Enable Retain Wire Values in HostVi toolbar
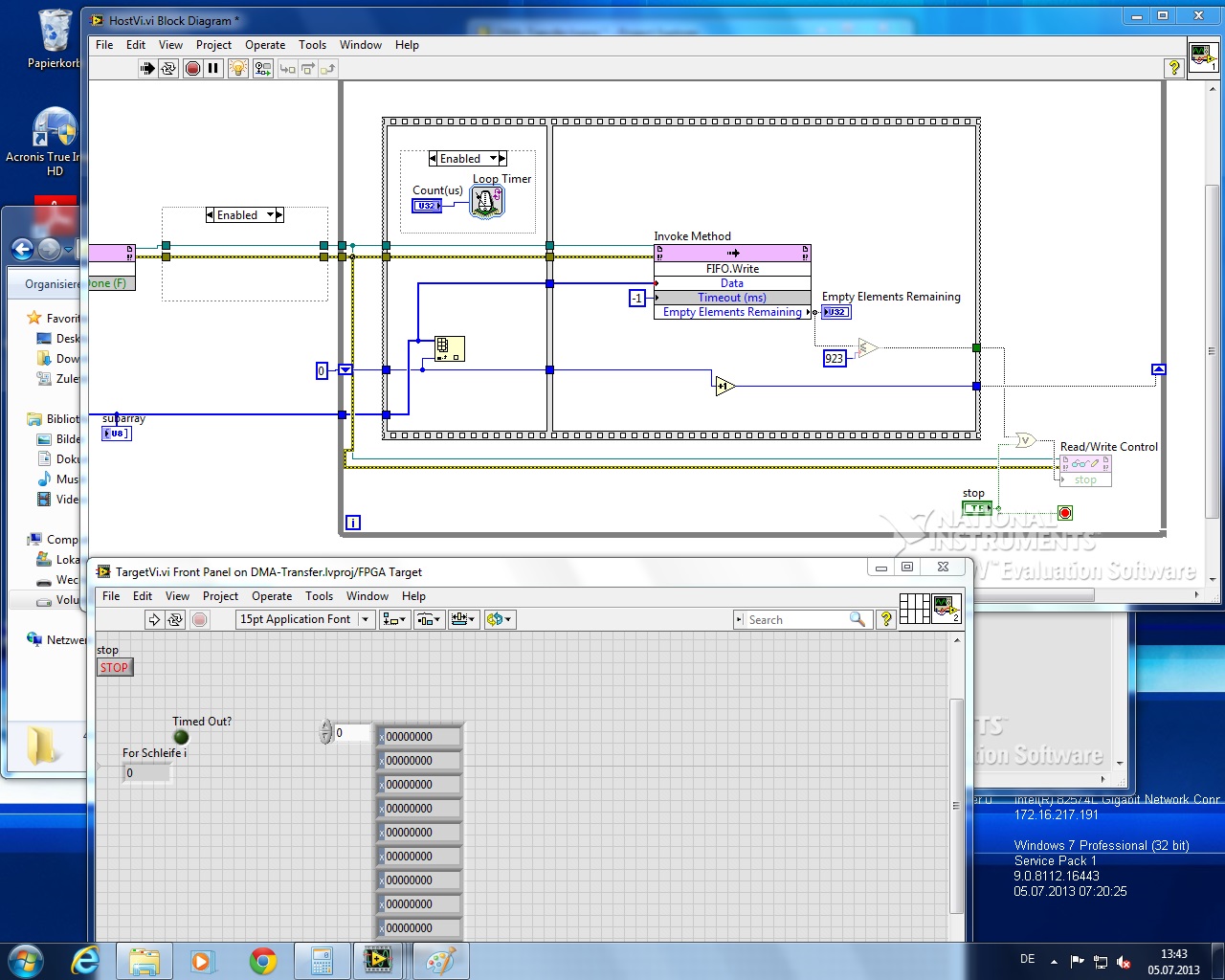 262,68
